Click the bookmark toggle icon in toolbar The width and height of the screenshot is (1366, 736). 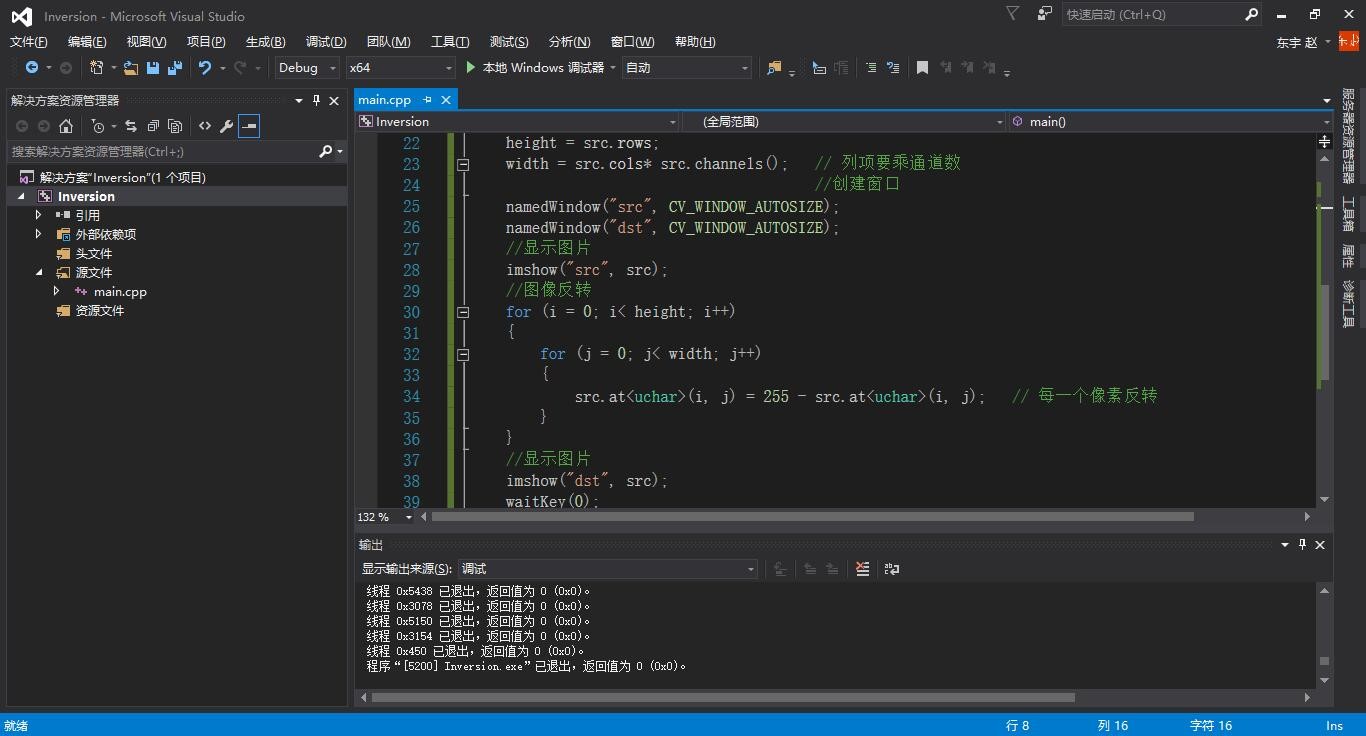click(922, 68)
